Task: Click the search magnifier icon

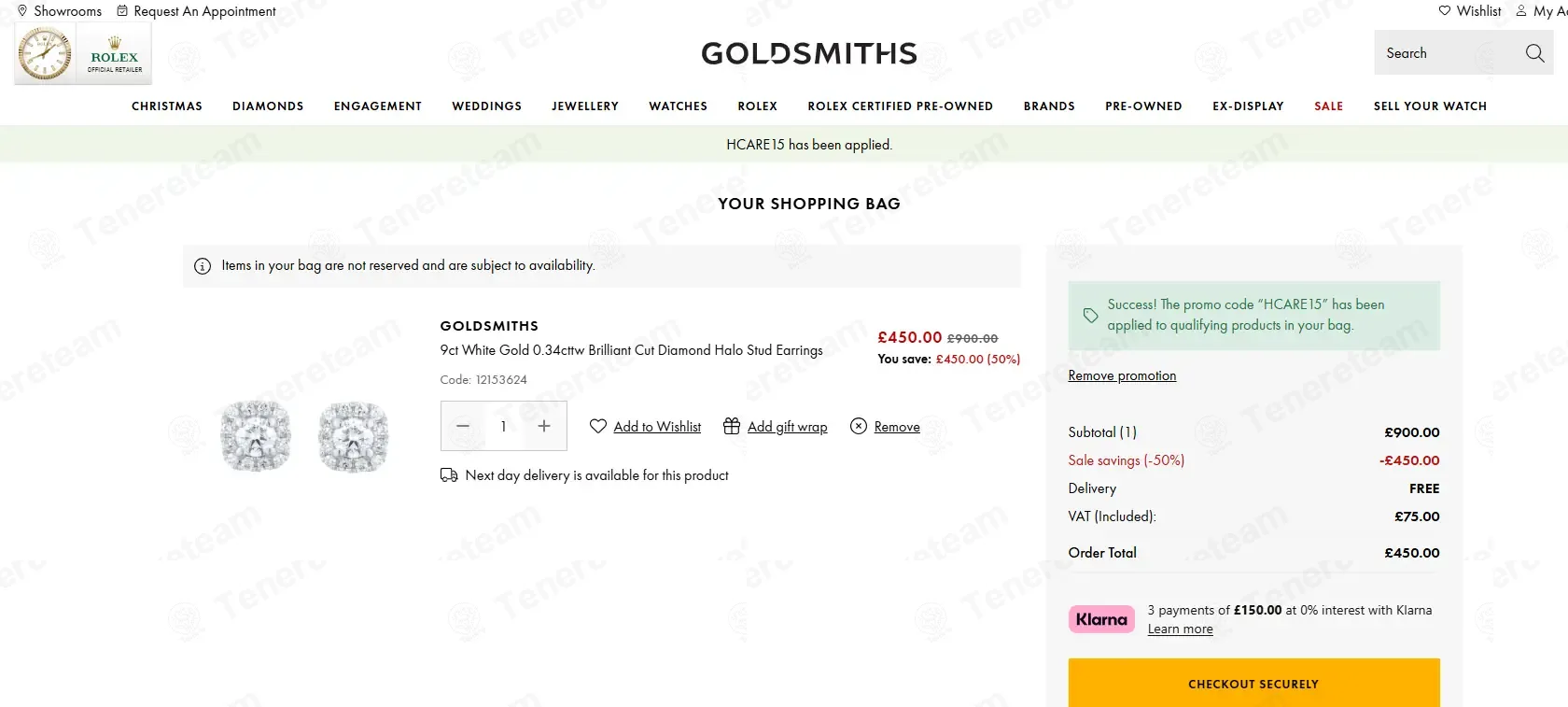Action: [1534, 53]
